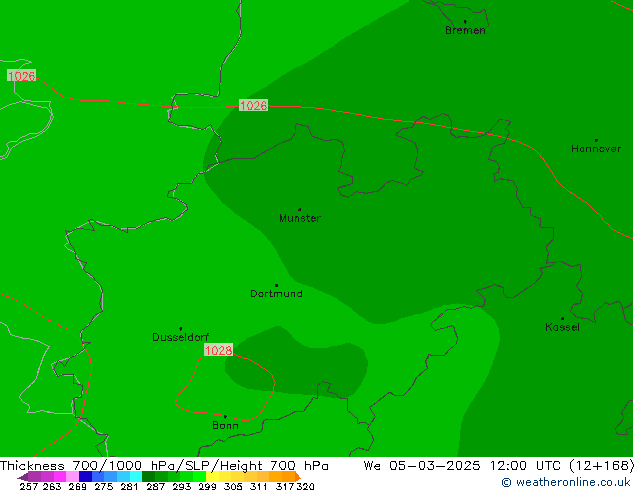Click the 293 legend value

(x=182, y=486)
